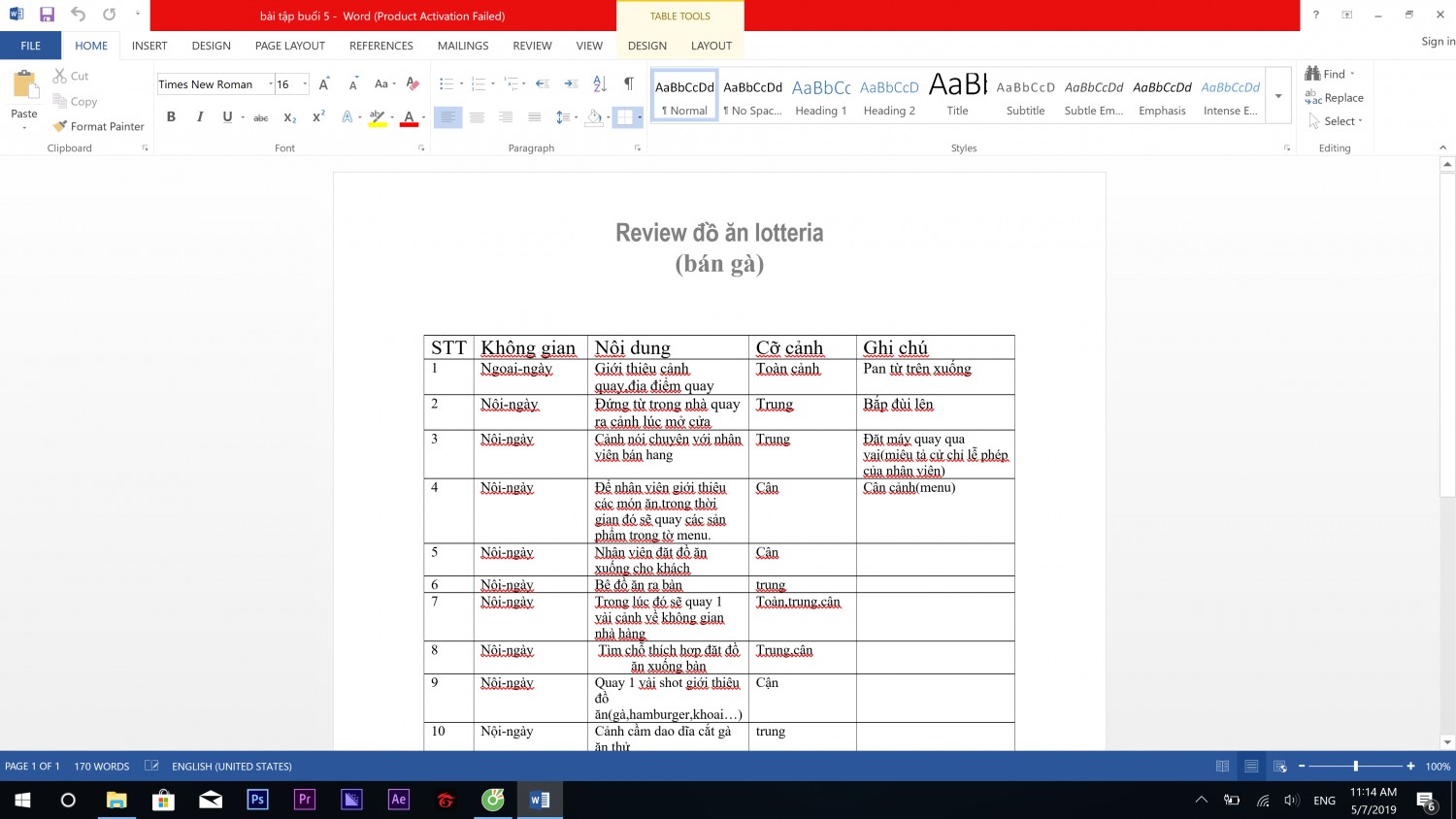
Task: Open the PAGE LAYOUT tab
Action: point(290,46)
